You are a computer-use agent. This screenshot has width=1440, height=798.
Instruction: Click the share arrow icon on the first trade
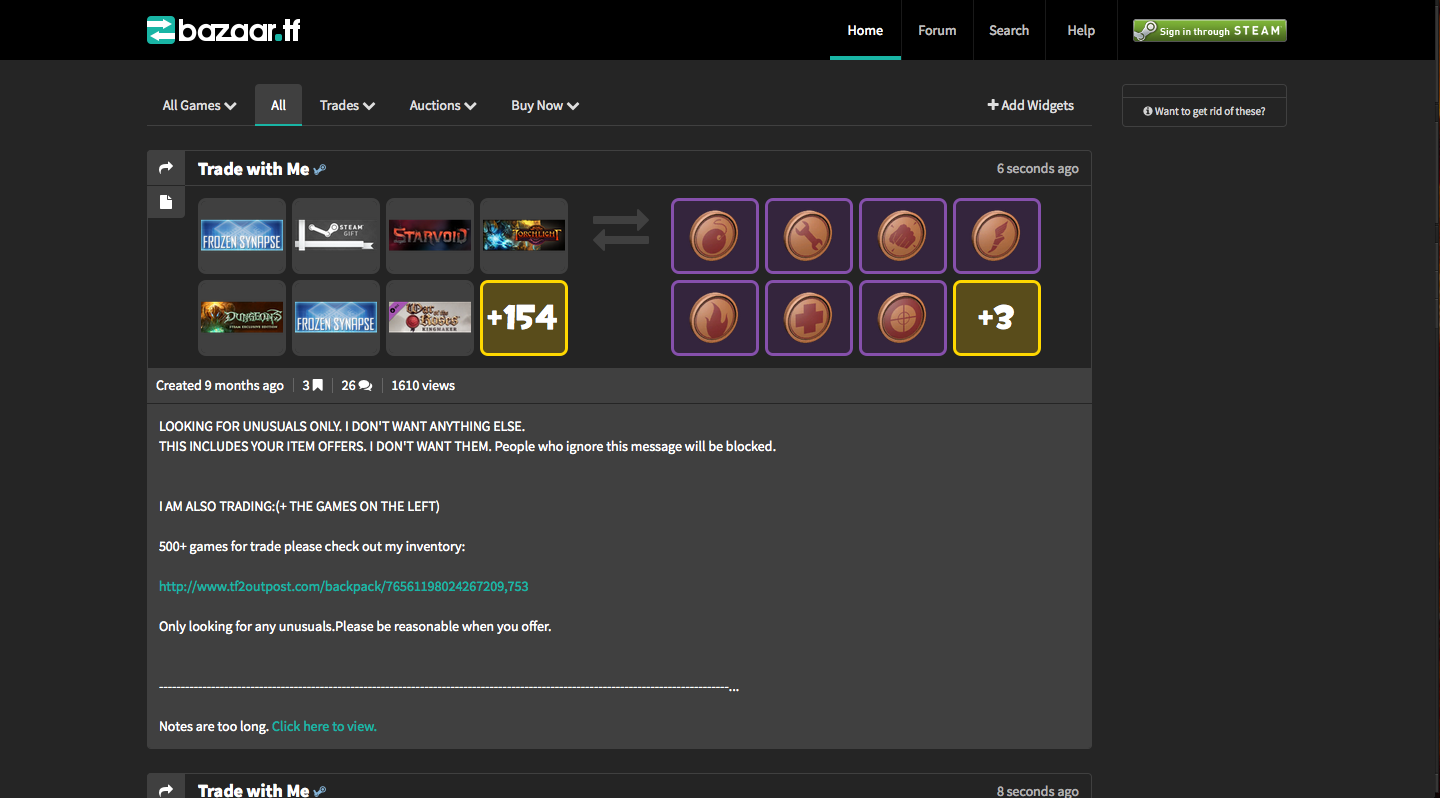(166, 168)
